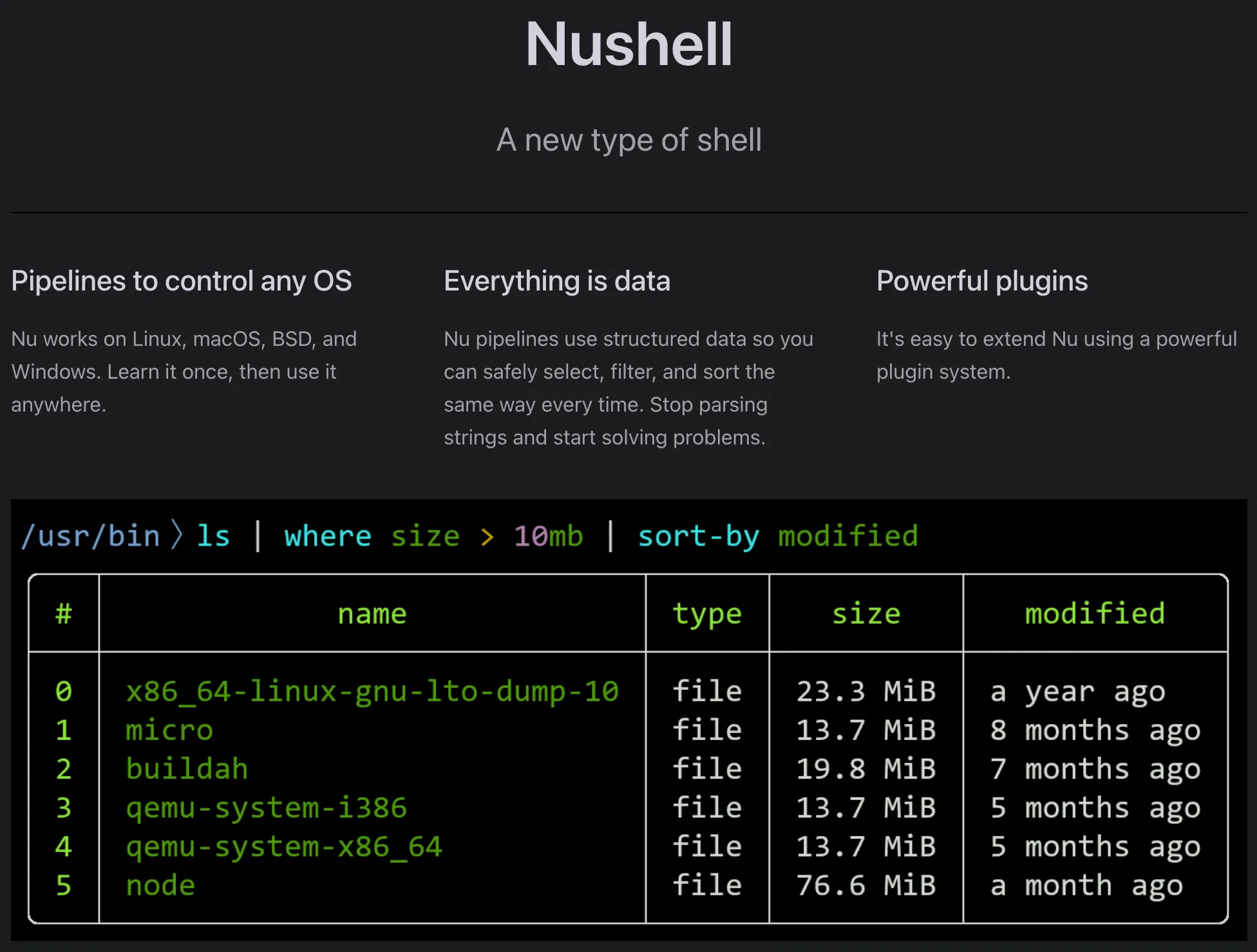
Task: Click the 13.7 MiB size of micro
Action: click(866, 730)
